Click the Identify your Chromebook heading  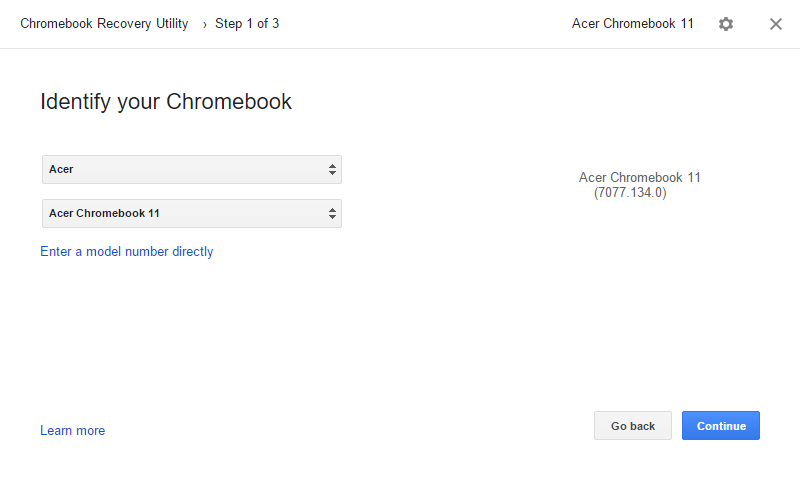166,102
